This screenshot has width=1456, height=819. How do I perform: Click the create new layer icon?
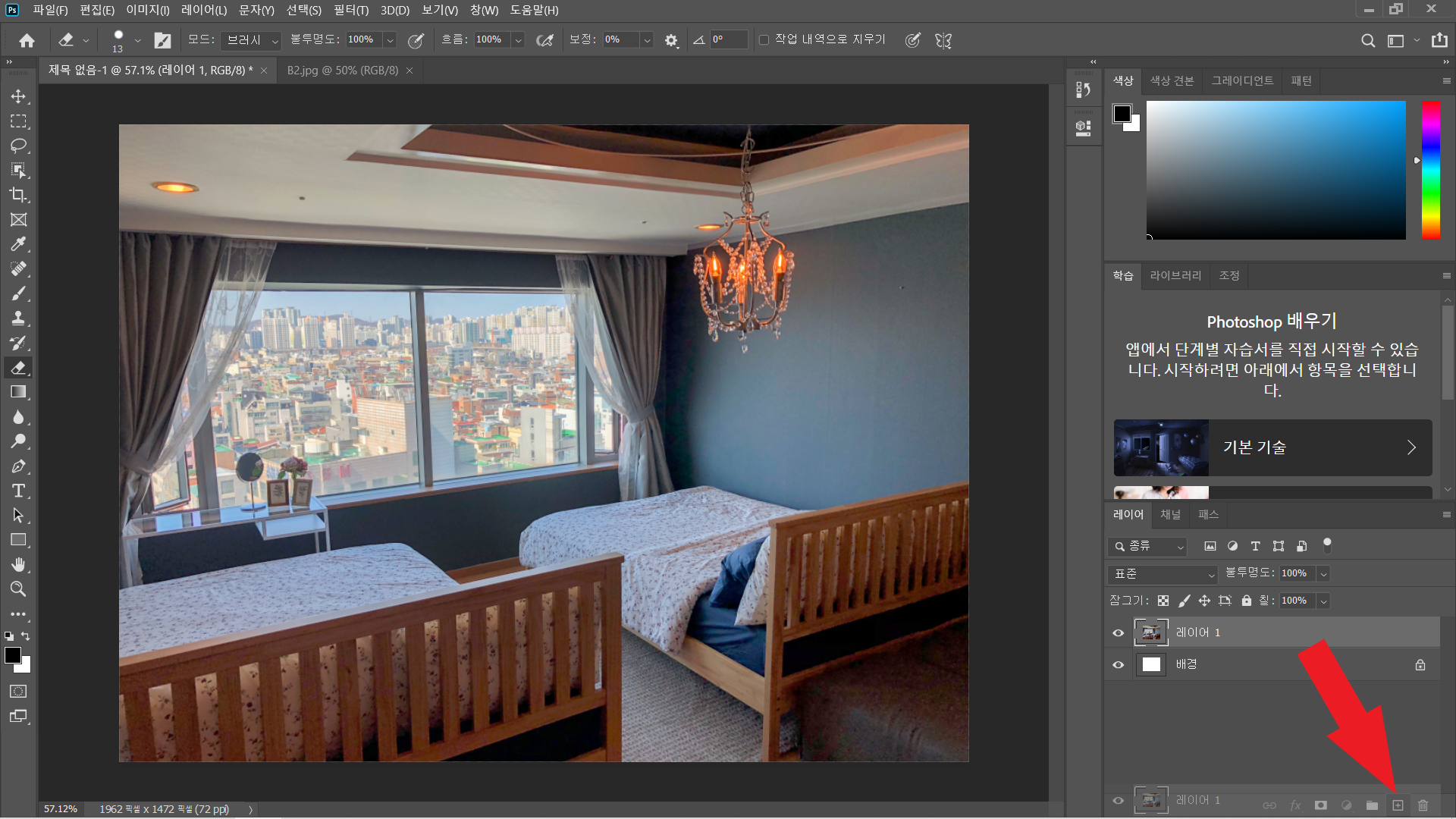[x=1398, y=805]
